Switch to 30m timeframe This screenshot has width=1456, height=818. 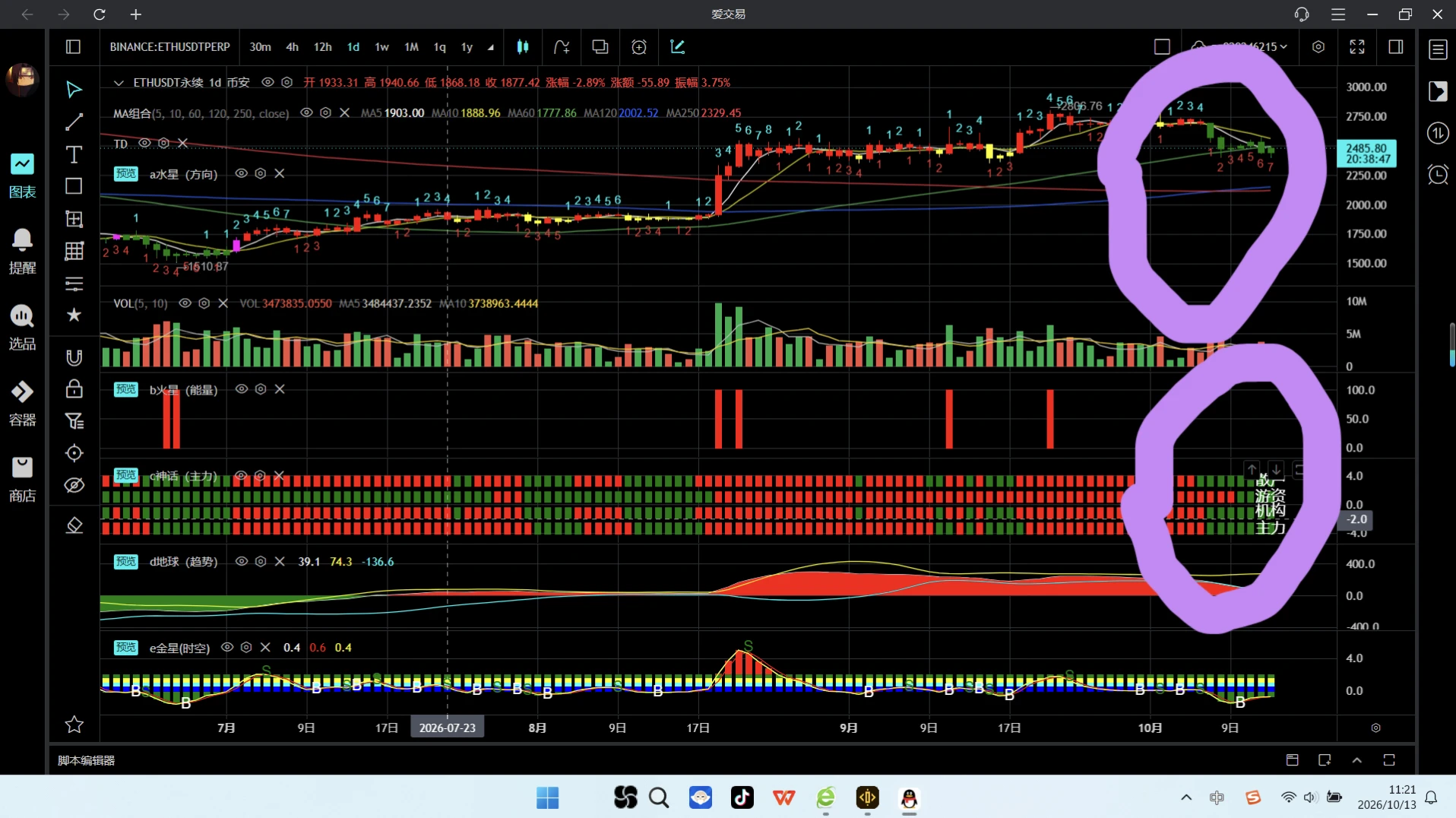pos(260,47)
